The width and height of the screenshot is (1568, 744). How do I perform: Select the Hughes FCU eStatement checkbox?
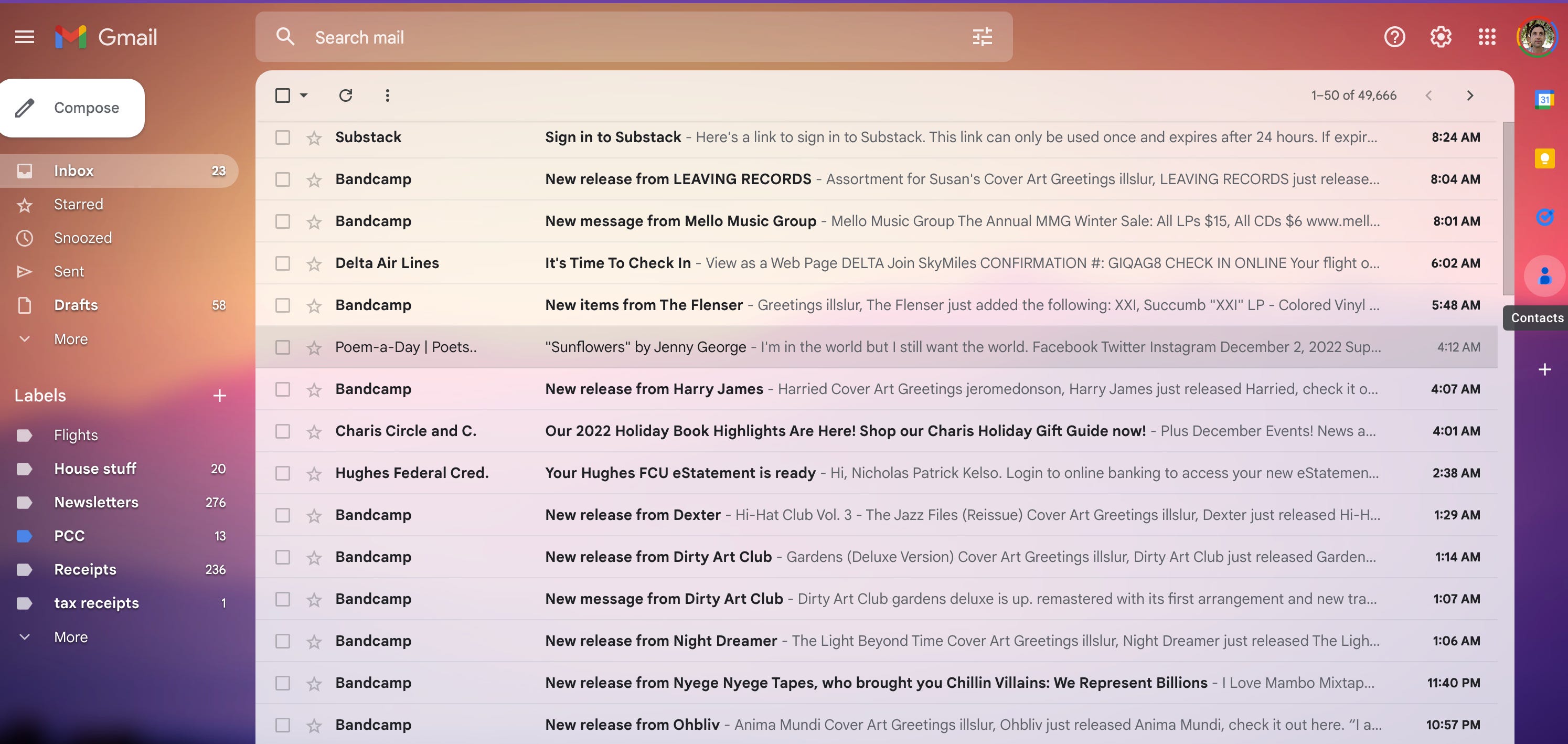282,474
